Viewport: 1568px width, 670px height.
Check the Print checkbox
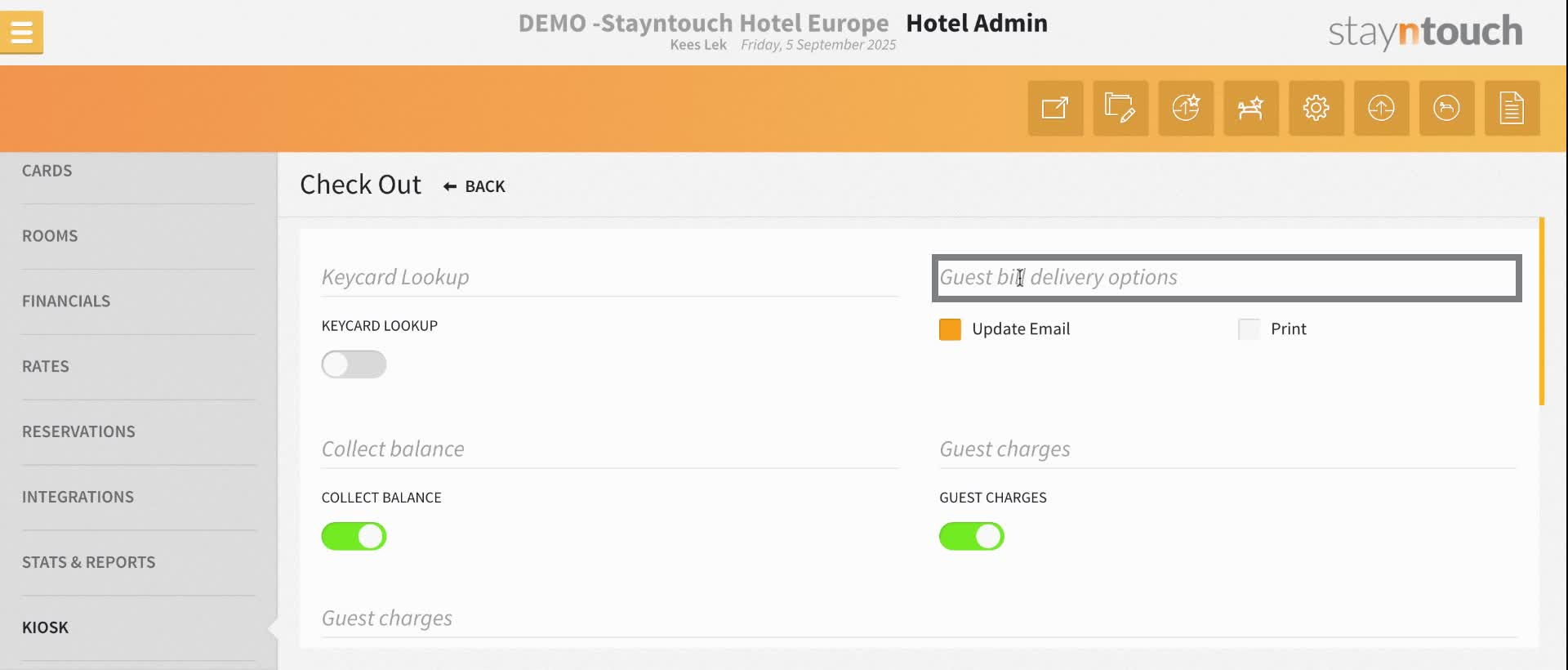1249,329
